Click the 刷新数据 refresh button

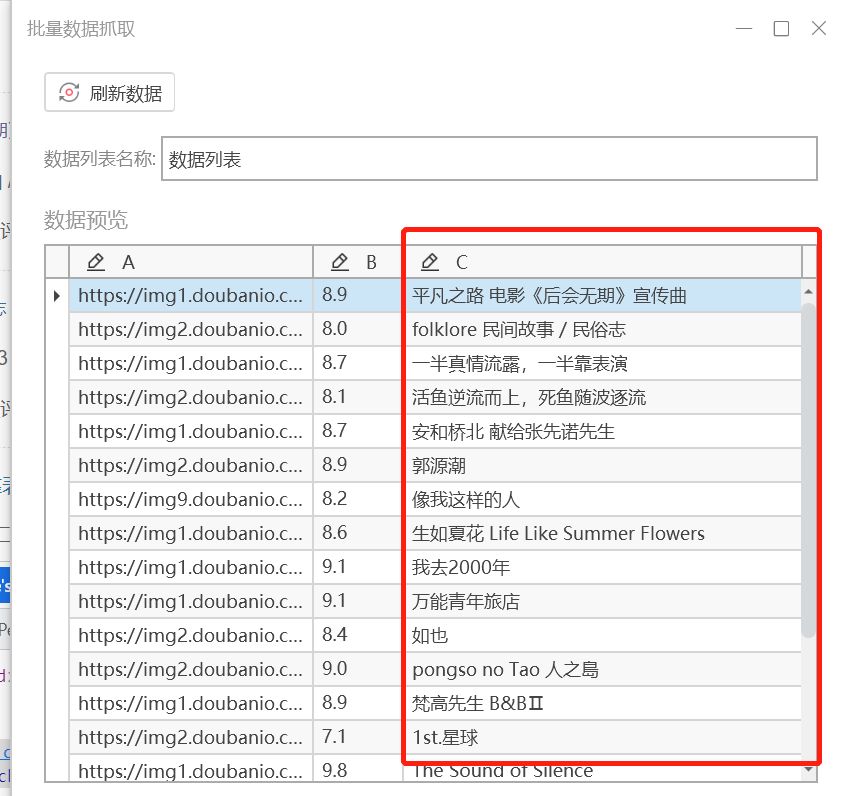(109, 93)
